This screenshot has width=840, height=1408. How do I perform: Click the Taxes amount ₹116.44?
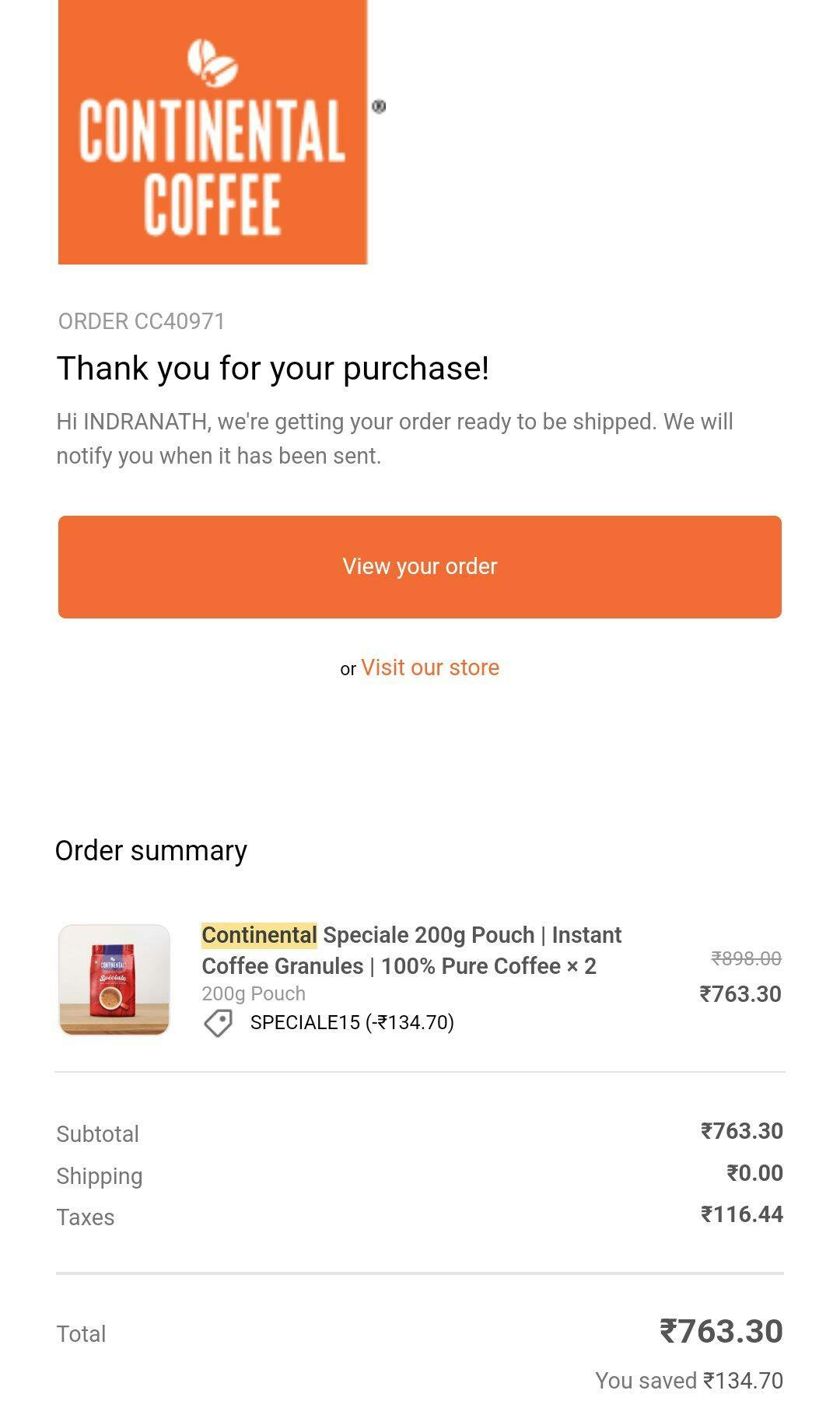pos(741,1214)
